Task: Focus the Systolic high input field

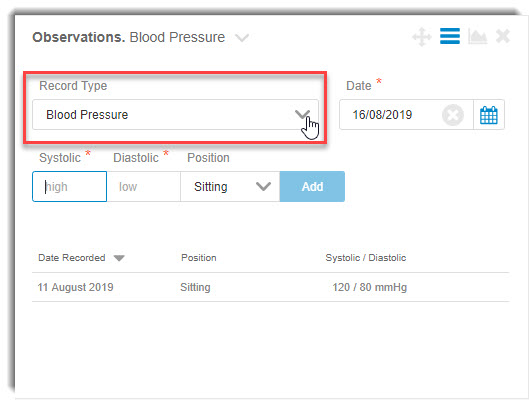Action: (69, 187)
